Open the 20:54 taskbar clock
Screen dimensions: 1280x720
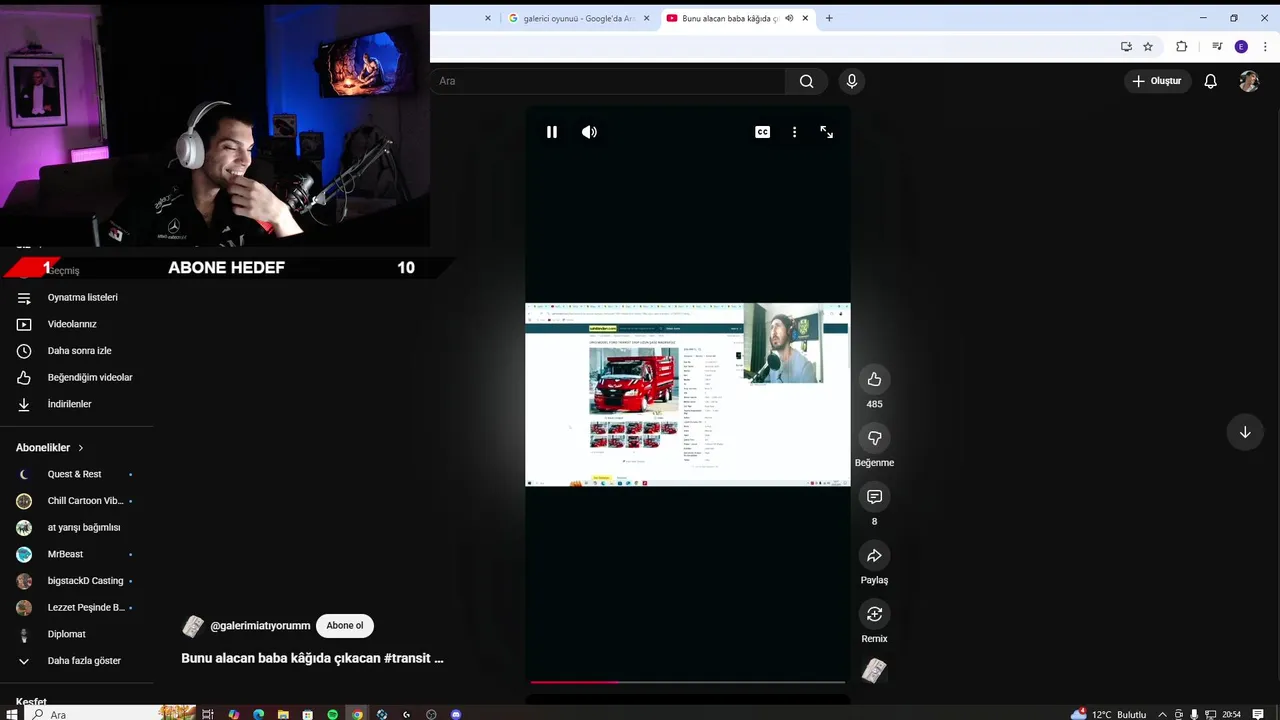1231,714
